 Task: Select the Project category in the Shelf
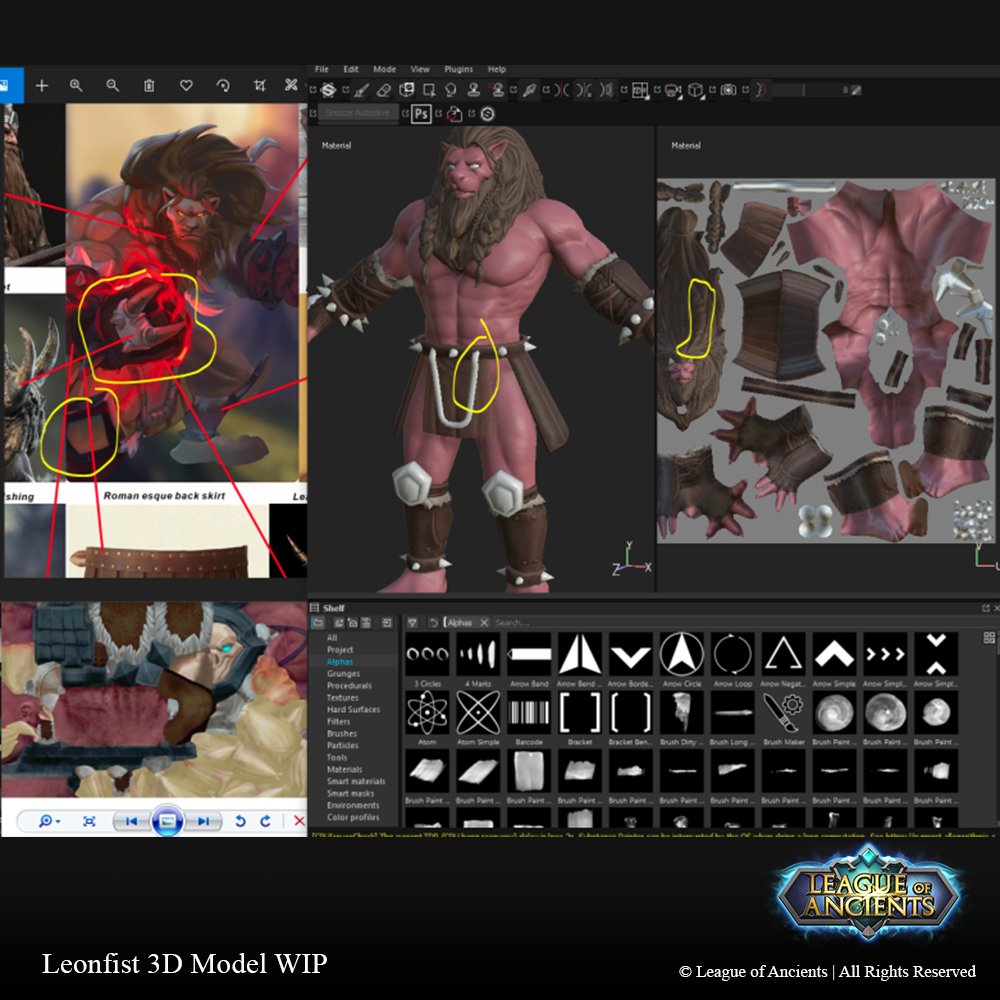click(340, 650)
